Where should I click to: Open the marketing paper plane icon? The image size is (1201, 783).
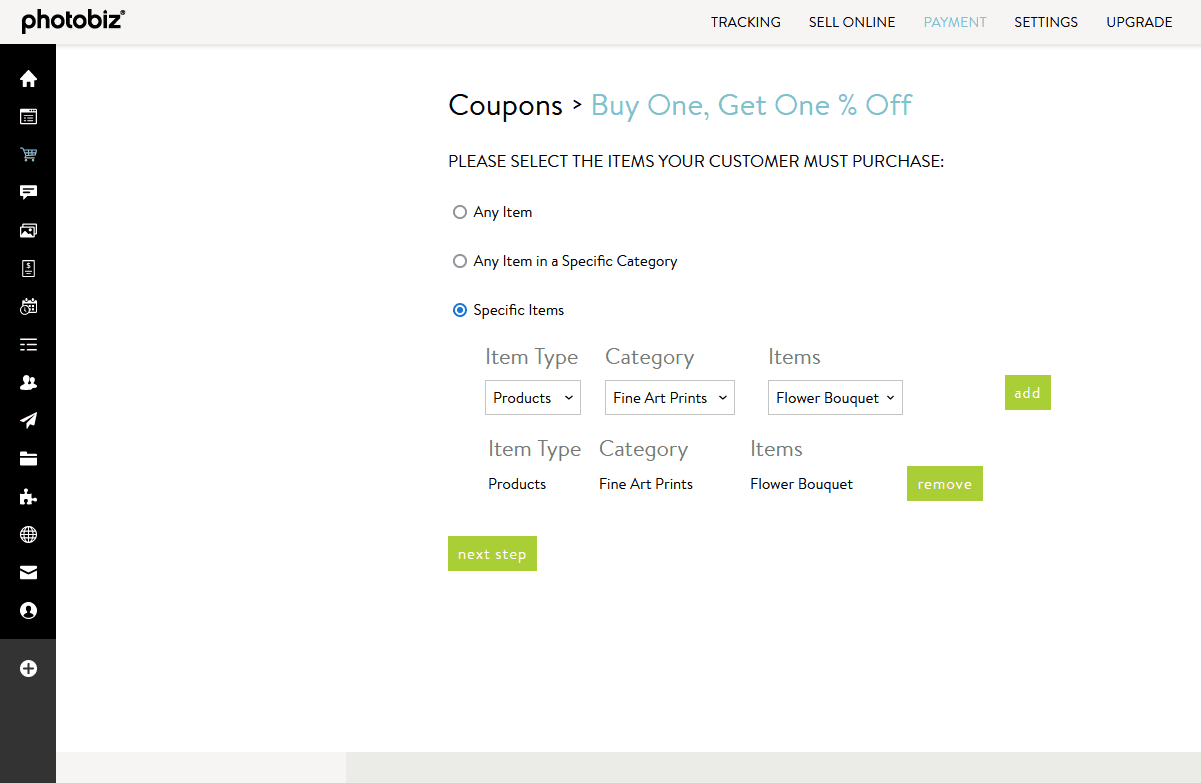click(28, 420)
